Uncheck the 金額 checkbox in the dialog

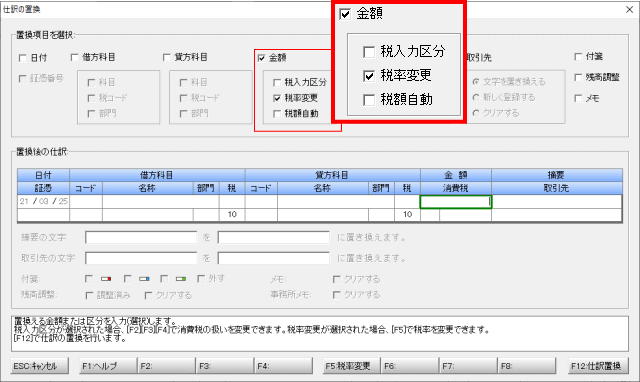tap(262, 58)
